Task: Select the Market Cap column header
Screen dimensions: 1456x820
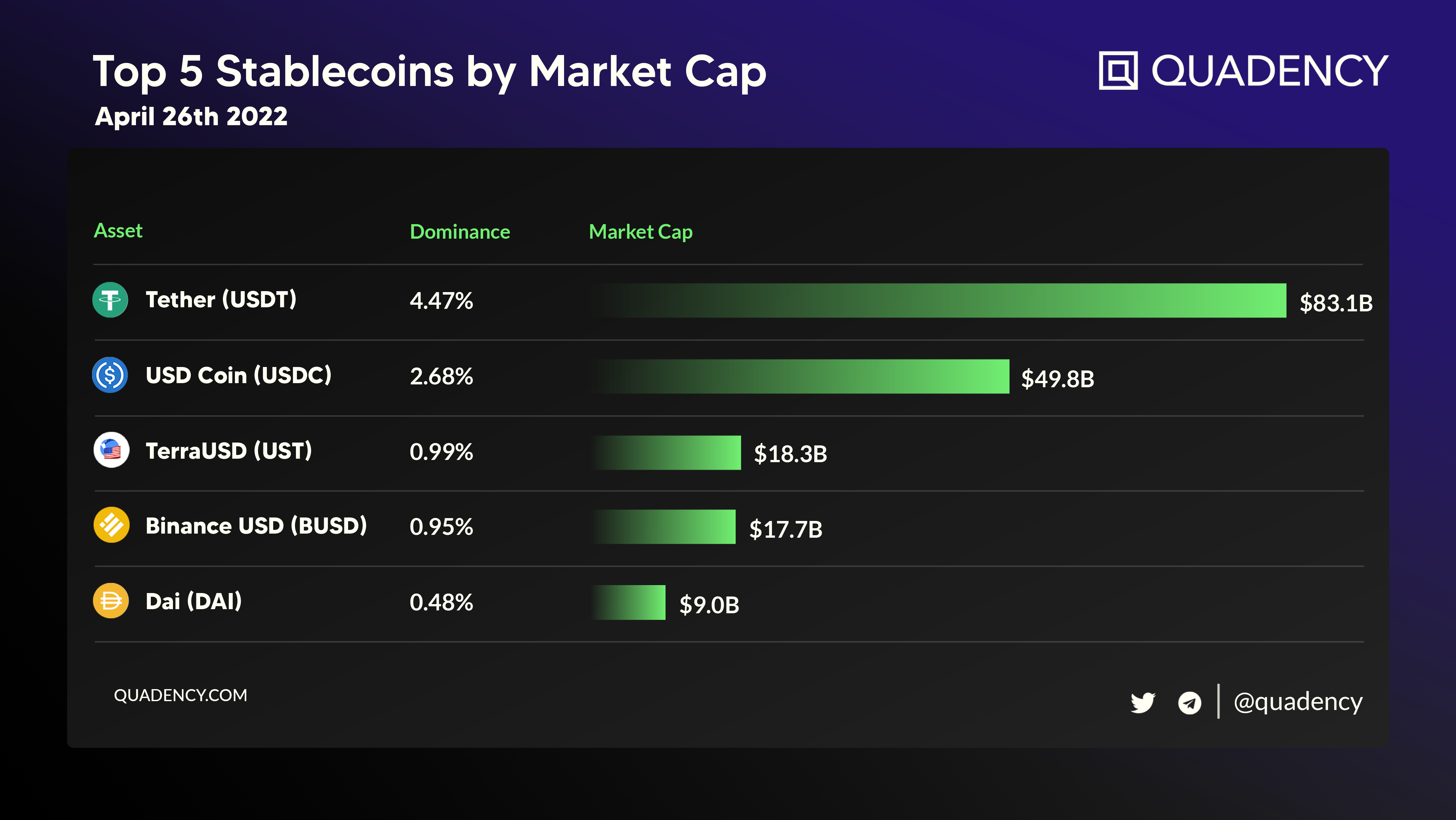Action: (x=640, y=232)
